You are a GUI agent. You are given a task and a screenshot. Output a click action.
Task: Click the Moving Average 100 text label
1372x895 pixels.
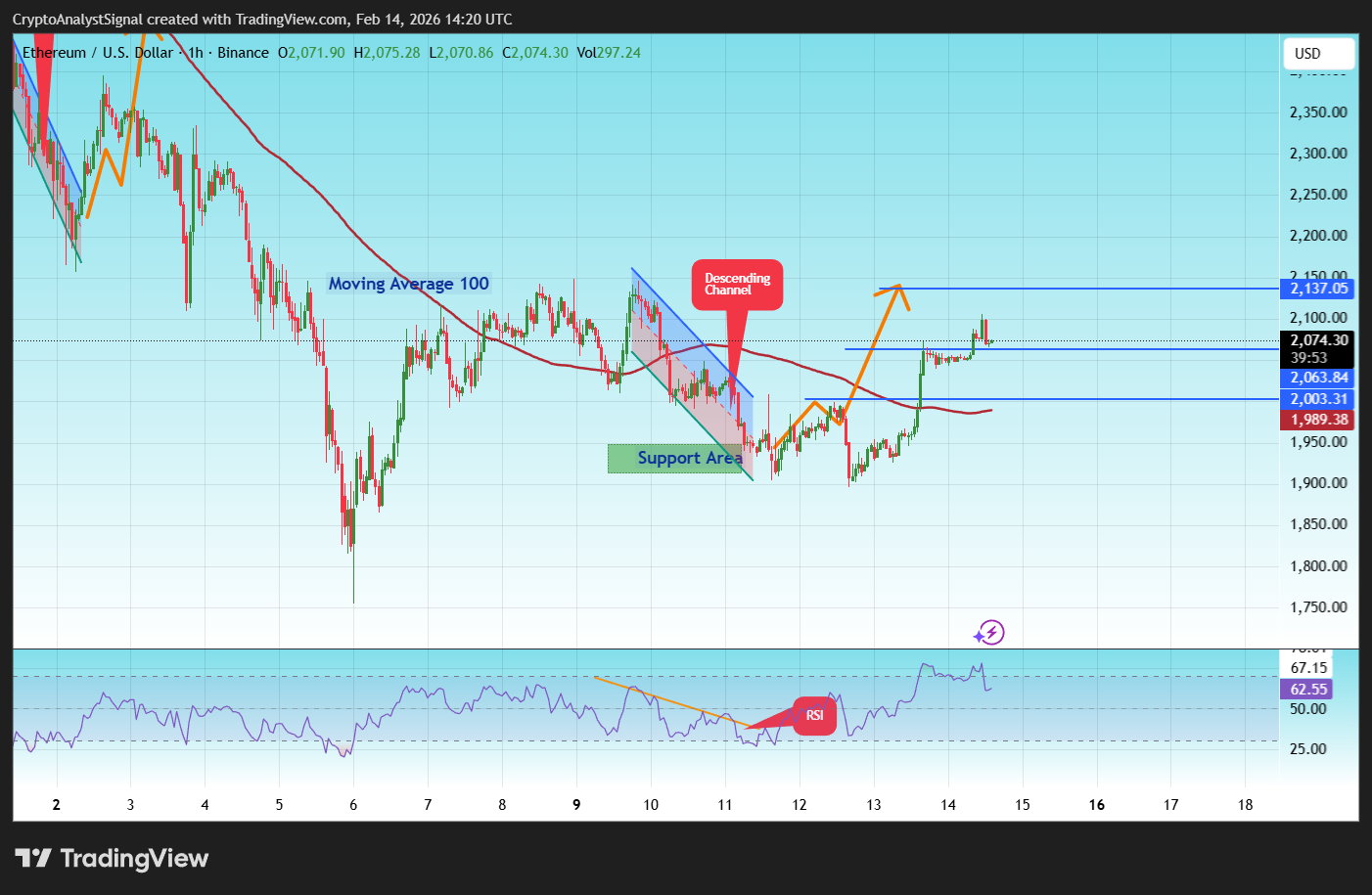pos(409,284)
